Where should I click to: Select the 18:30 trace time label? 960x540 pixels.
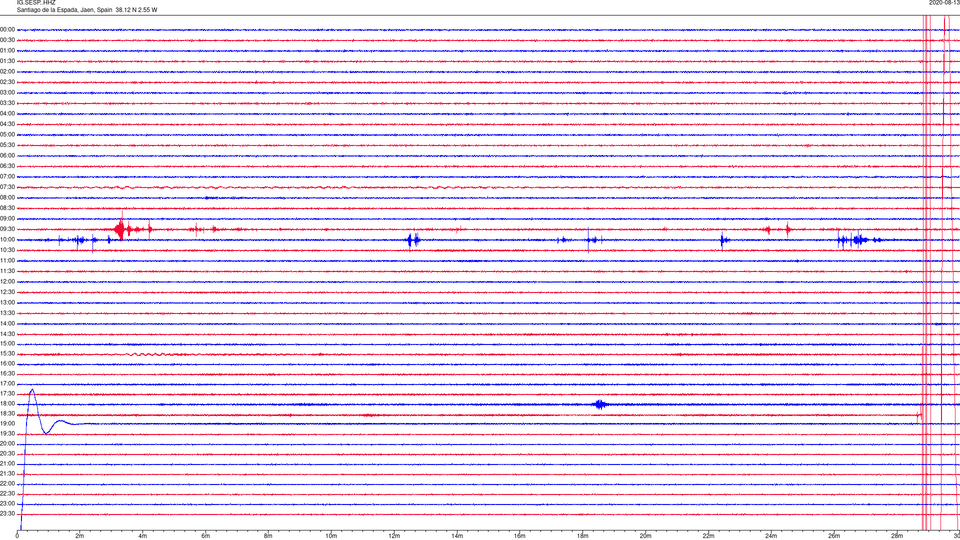pyautogui.click(x=7, y=414)
